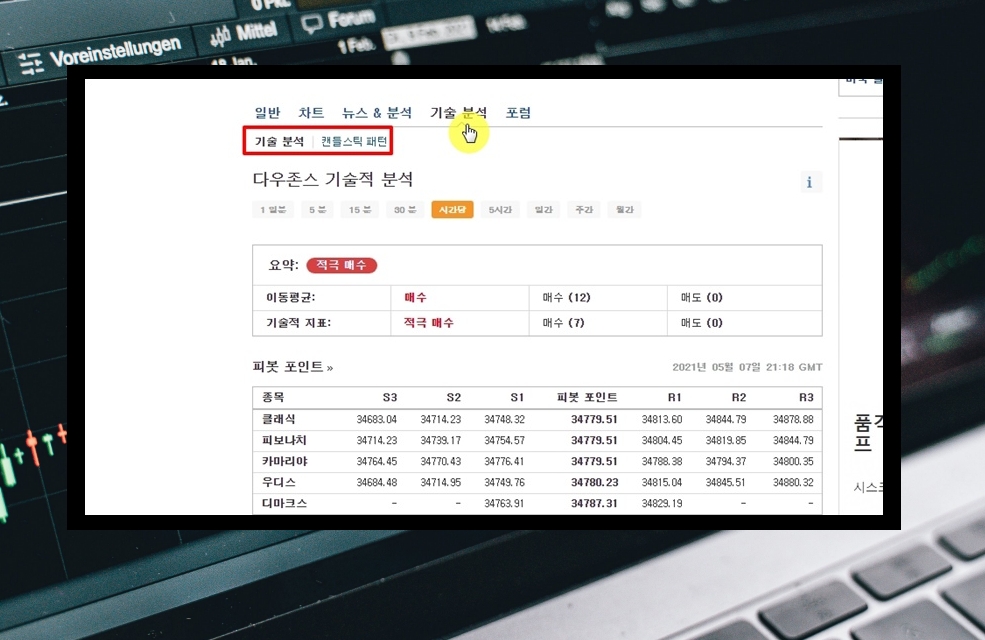This screenshot has height=640, width=985.
Task: Click the timestamp 2021년 05월 07일 21:18 GMT
Action: click(x=747, y=367)
